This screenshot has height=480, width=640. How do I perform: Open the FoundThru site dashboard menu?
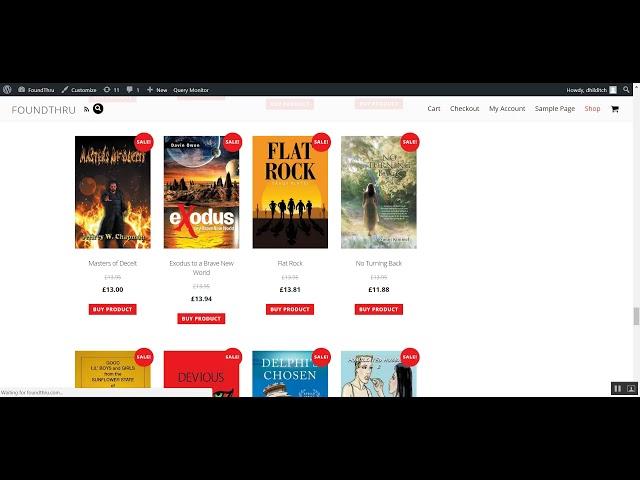click(36, 90)
